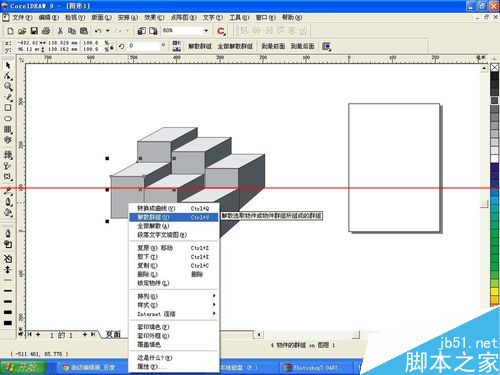Click the vertical scrollbar up arrow
Image resolution: width=500 pixels, height=375 pixels.
tap(484, 68)
